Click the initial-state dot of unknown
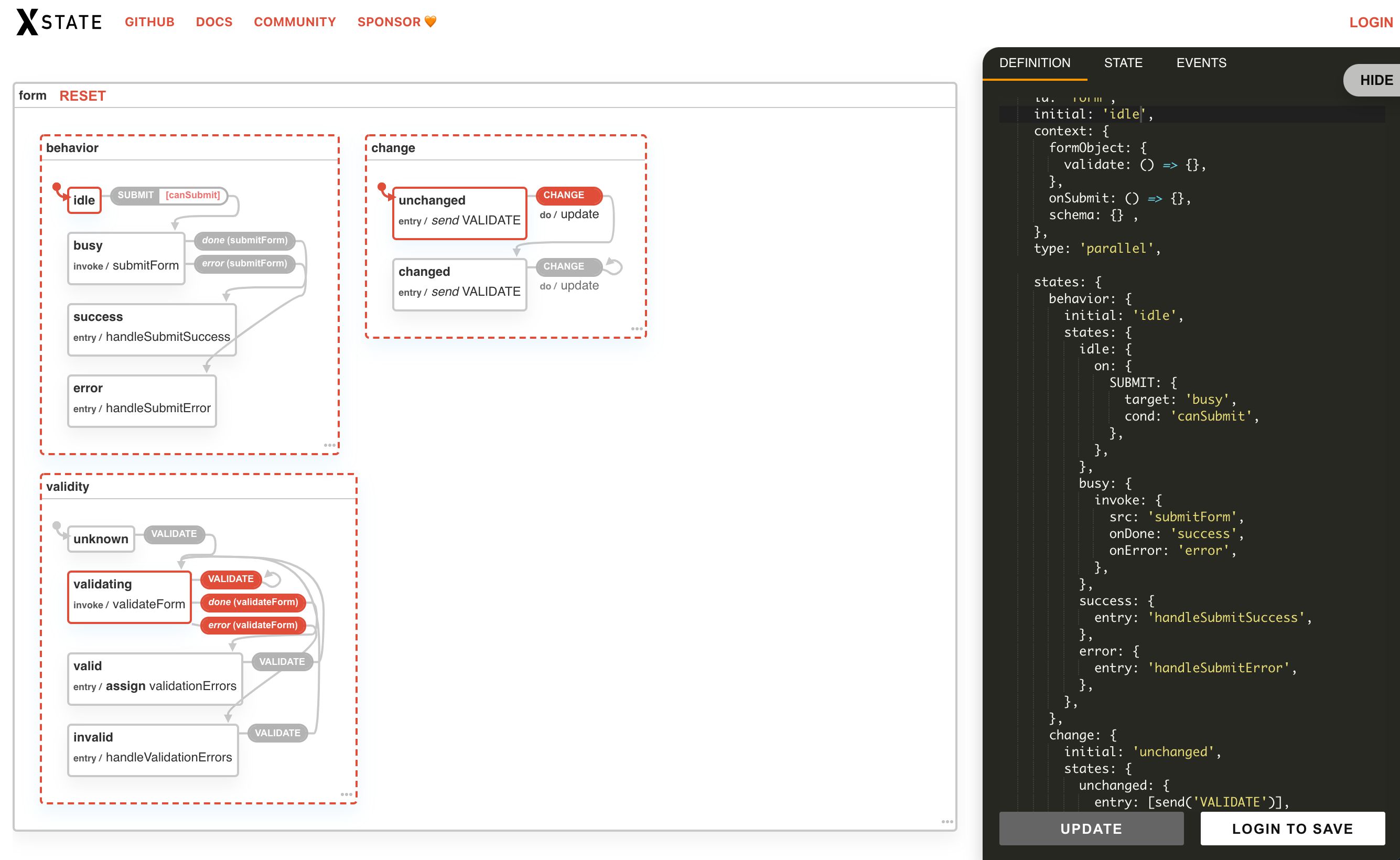The image size is (1400, 860). (x=57, y=525)
